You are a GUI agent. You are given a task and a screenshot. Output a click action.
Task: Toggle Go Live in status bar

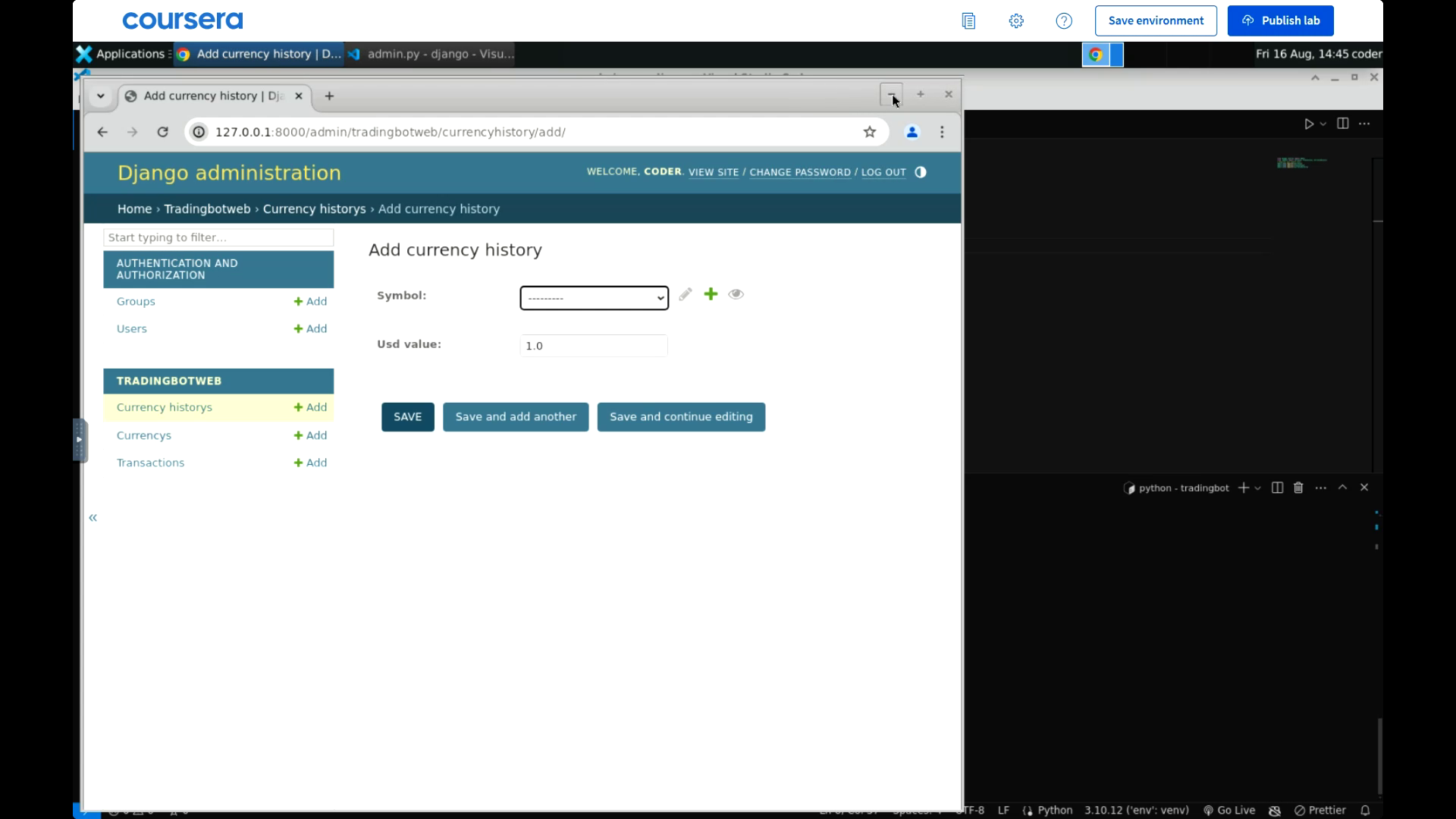coord(1229,810)
